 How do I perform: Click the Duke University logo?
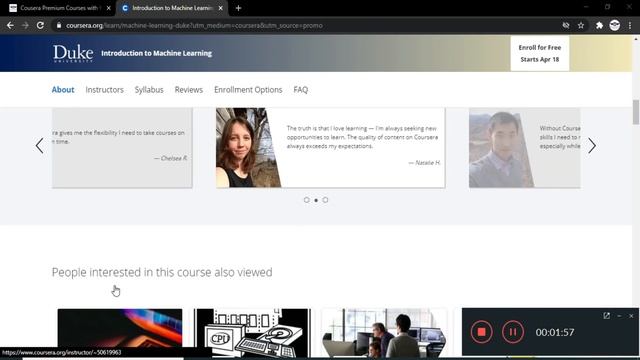pyautogui.click(x=73, y=53)
